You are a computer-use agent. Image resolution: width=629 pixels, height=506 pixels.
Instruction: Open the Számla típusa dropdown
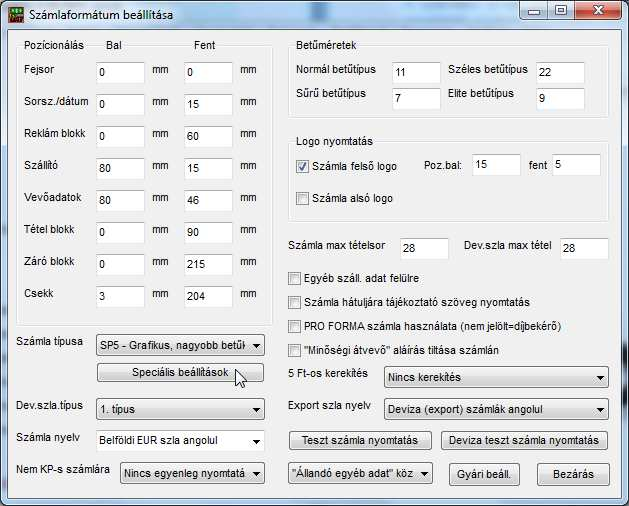180,345
